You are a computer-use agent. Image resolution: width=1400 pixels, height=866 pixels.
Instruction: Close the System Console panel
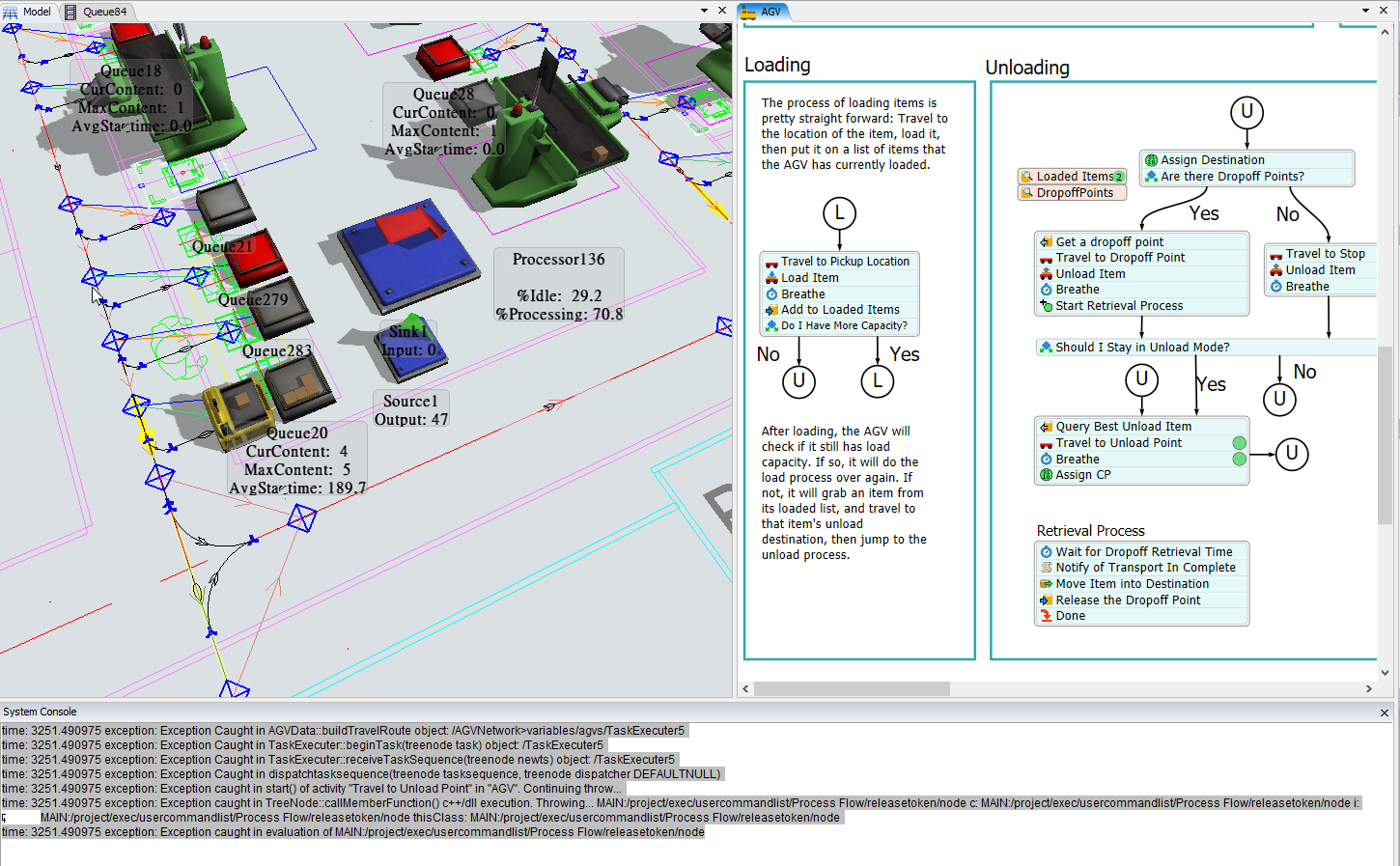pos(1385,712)
